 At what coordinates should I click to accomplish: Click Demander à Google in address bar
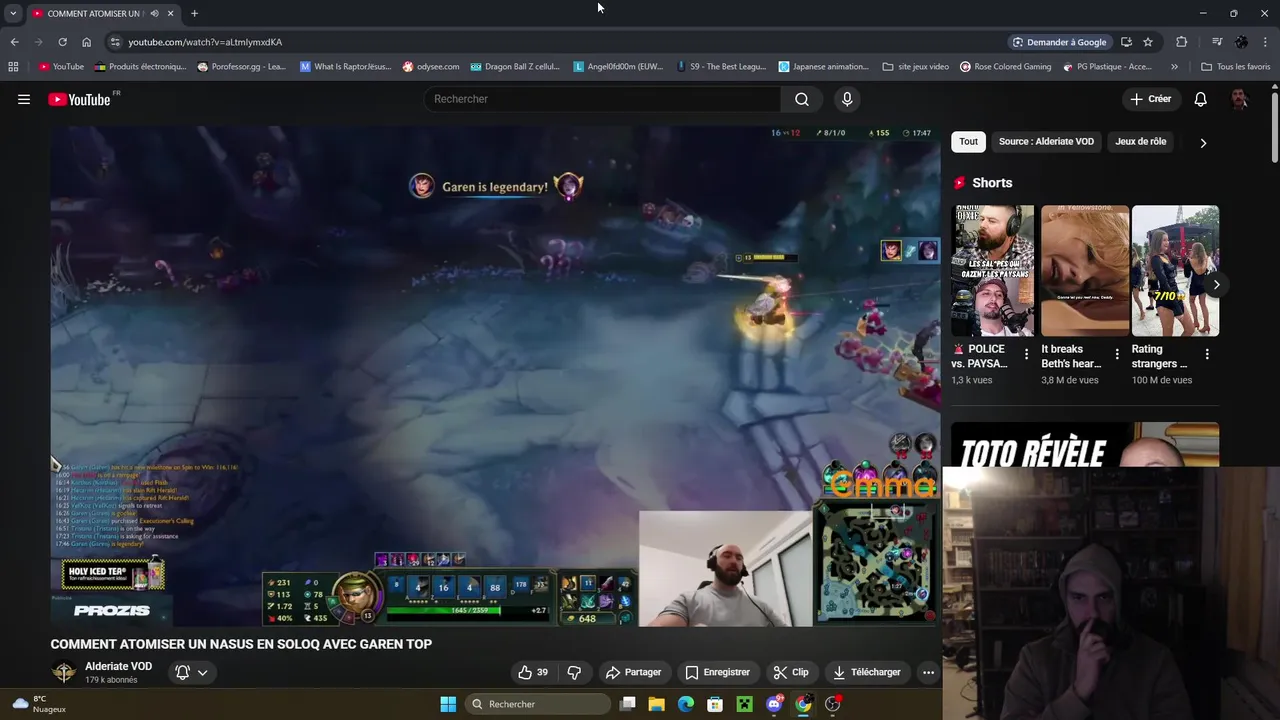(x=1059, y=42)
